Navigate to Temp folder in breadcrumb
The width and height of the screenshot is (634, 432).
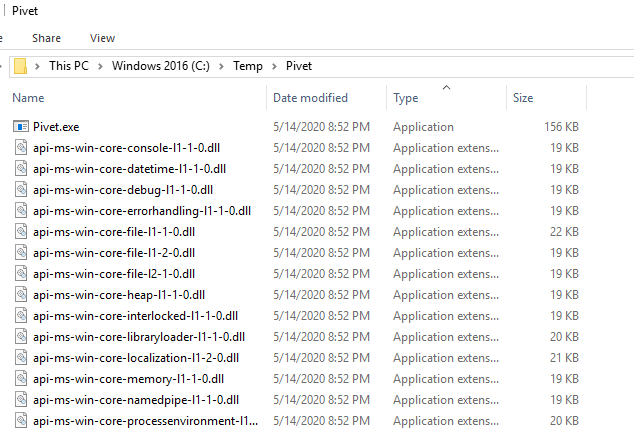[249, 67]
